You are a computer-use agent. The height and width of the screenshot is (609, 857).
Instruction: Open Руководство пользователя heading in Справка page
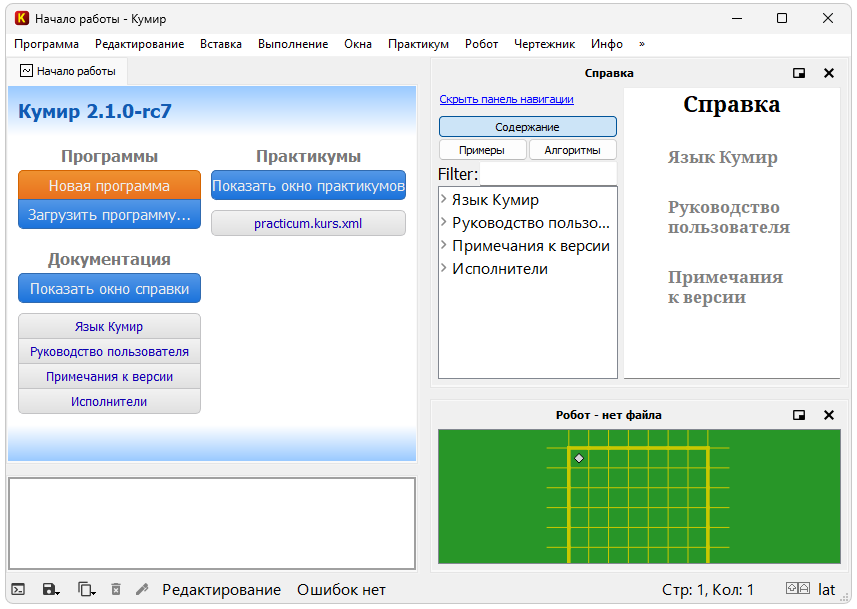[x=729, y=217]
